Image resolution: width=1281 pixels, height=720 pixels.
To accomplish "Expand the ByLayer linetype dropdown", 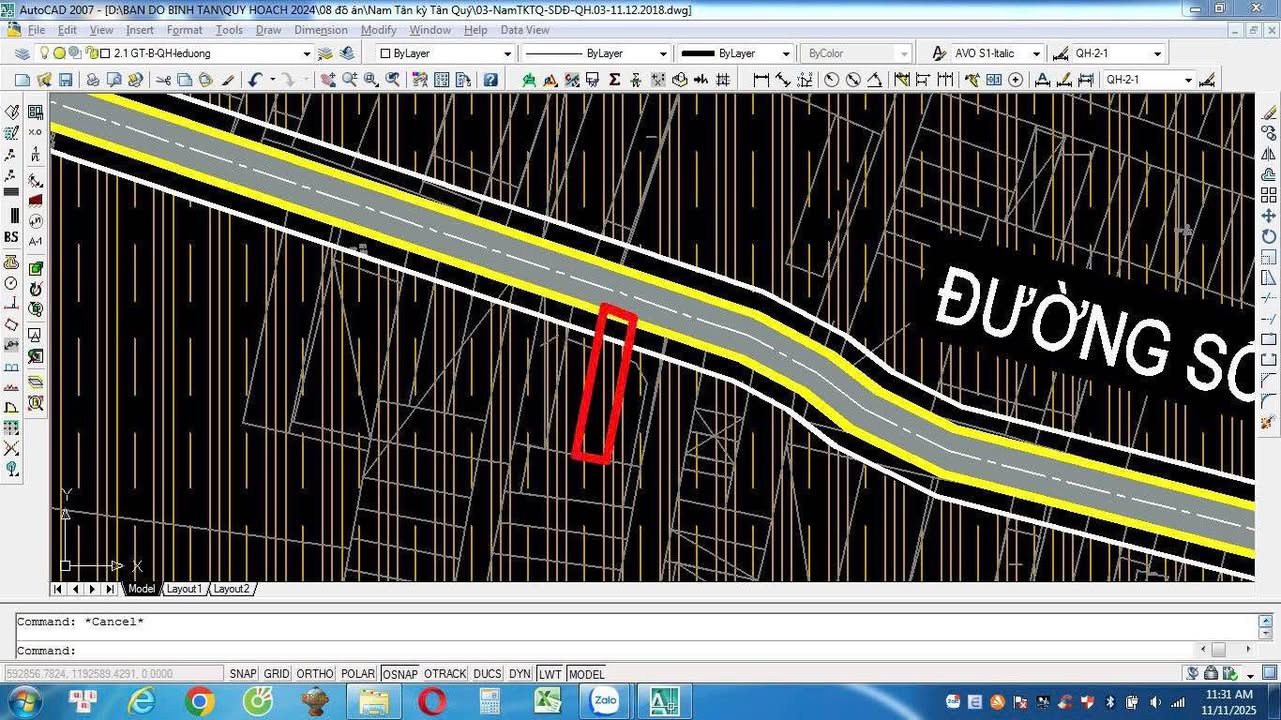I will click(662, 54).
